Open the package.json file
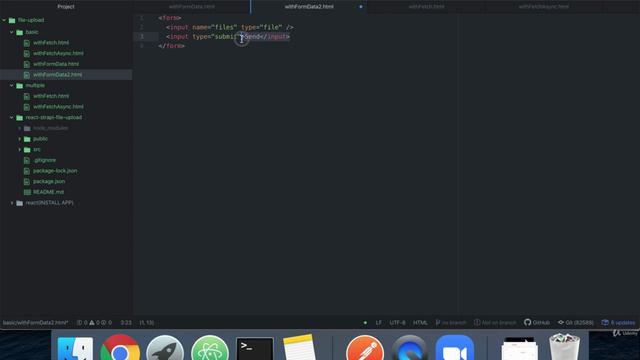This screenshot has width=640, height=360. tap(49, 181)
